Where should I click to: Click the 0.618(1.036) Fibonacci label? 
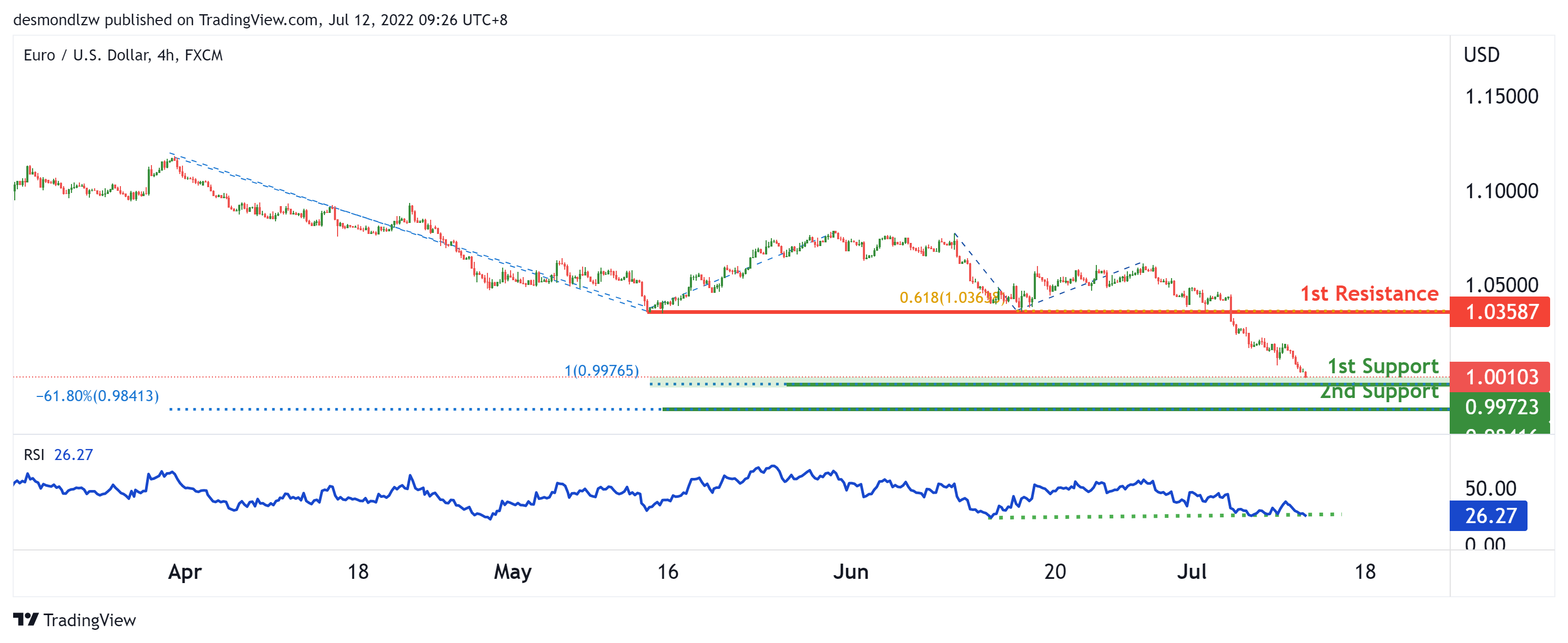point(951,297)
